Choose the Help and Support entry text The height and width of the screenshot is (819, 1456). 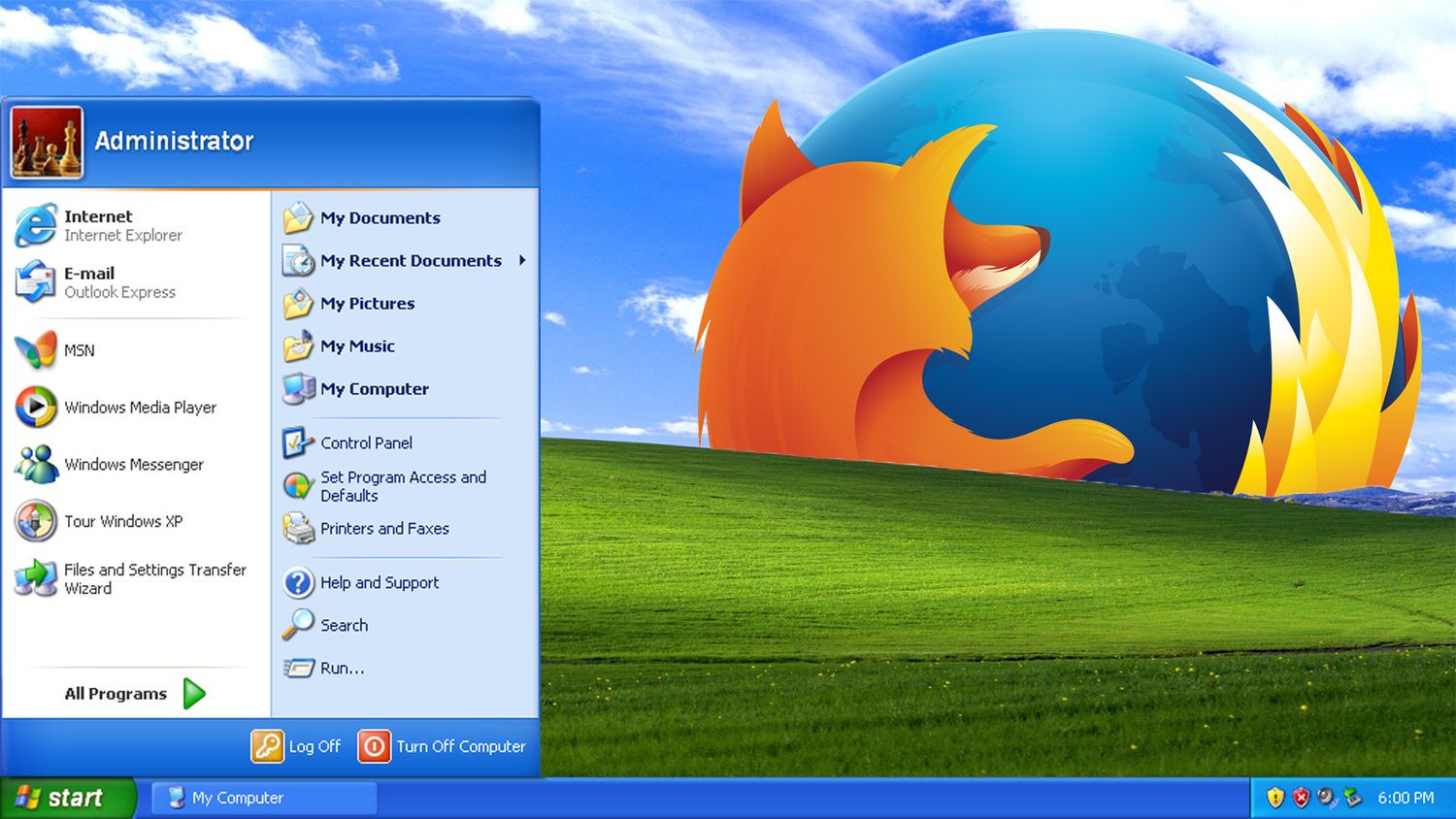(x=380, y=582)
